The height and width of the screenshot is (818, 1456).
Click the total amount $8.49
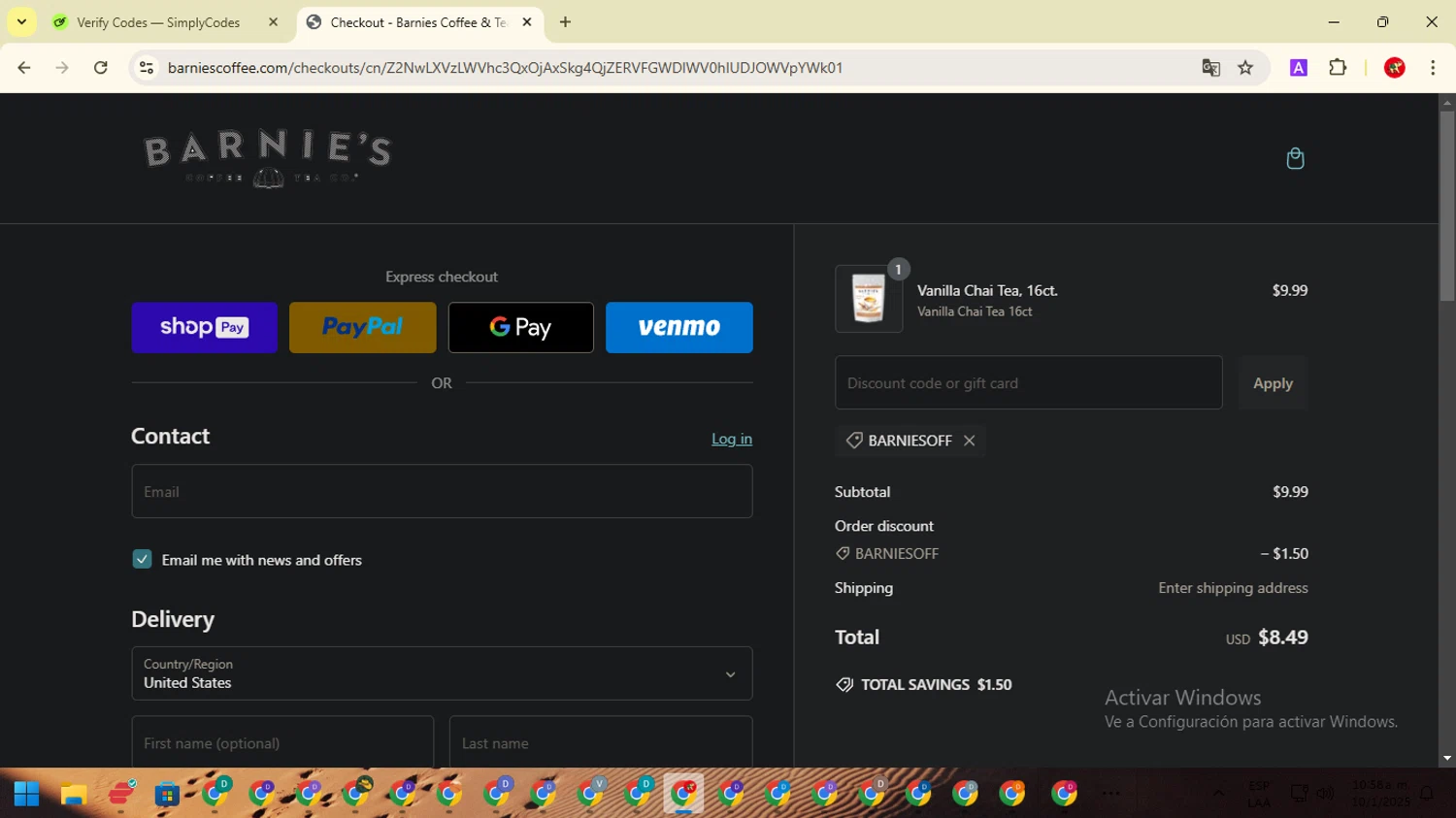click(x=1283, y=638)
